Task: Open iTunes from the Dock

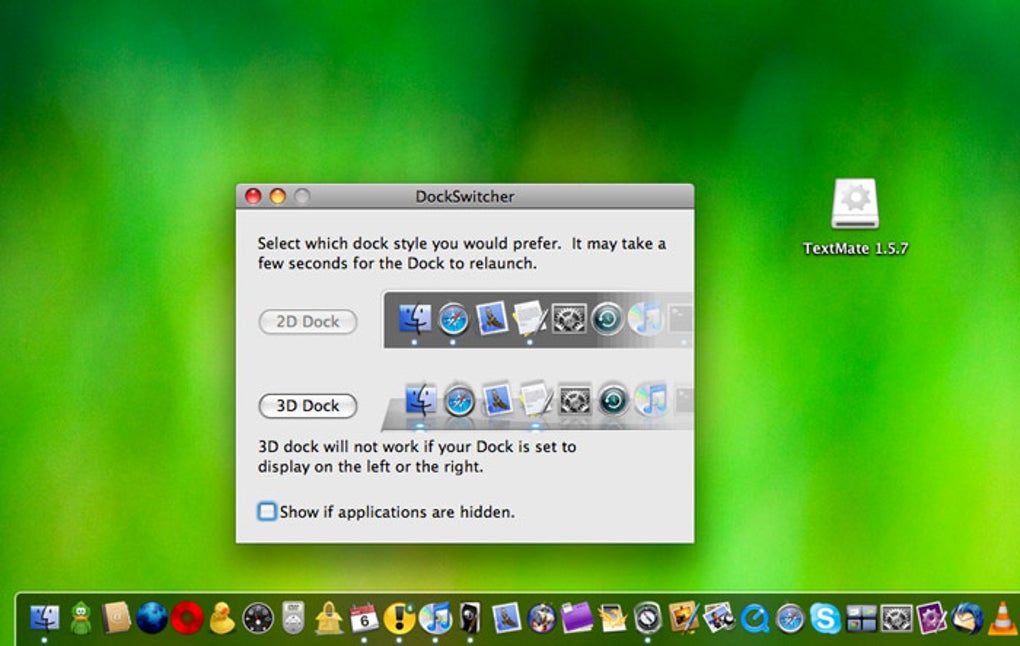Action: (435, 618)
